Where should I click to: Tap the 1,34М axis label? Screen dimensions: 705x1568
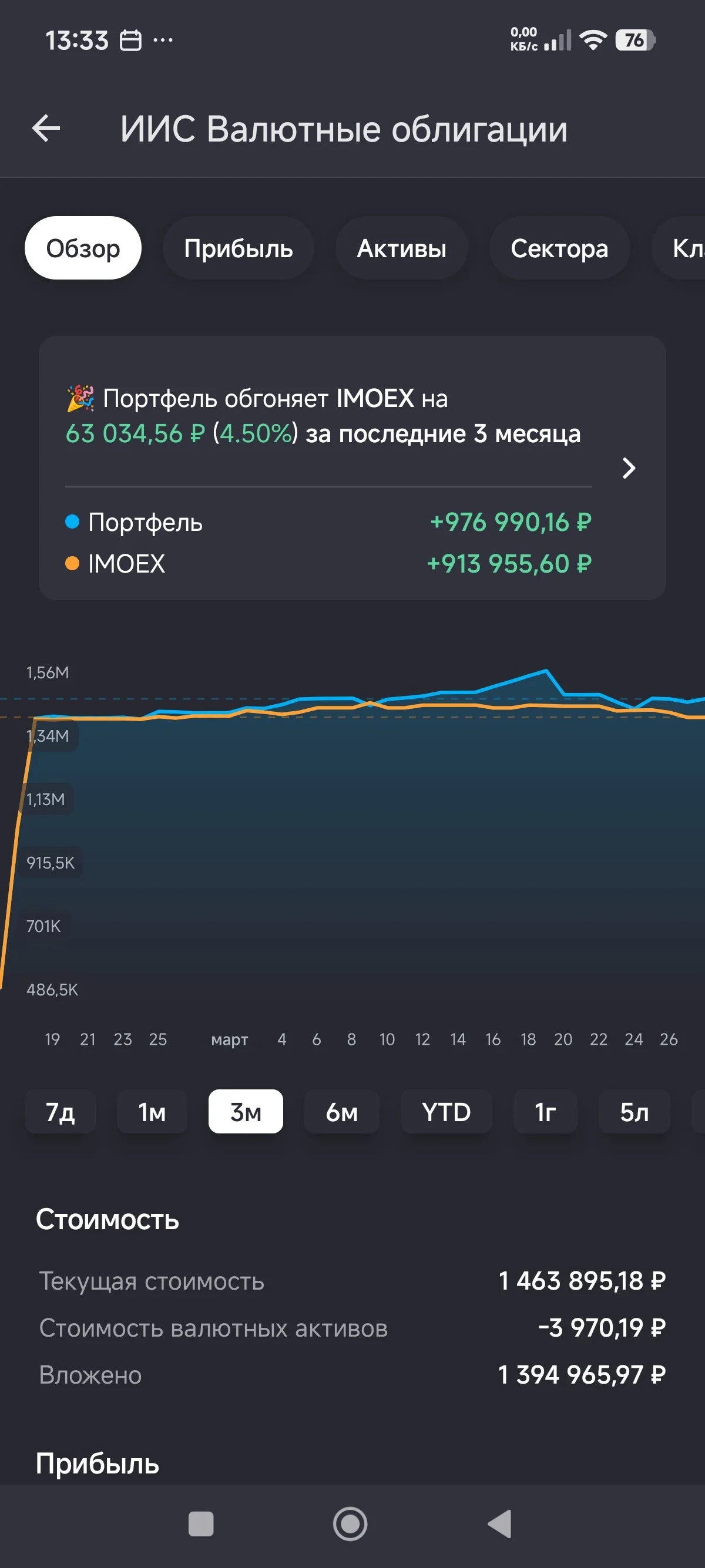48,736
